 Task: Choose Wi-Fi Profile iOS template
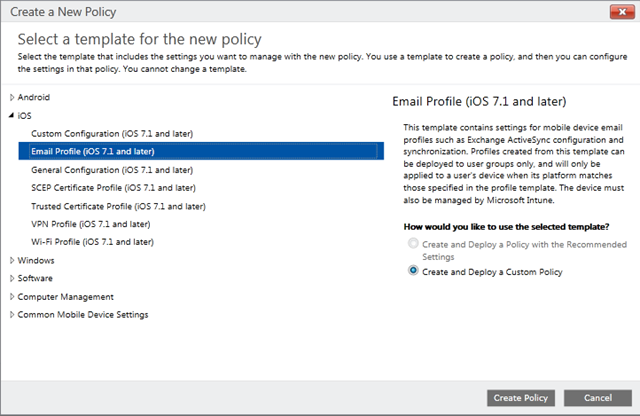pos(92,242)
